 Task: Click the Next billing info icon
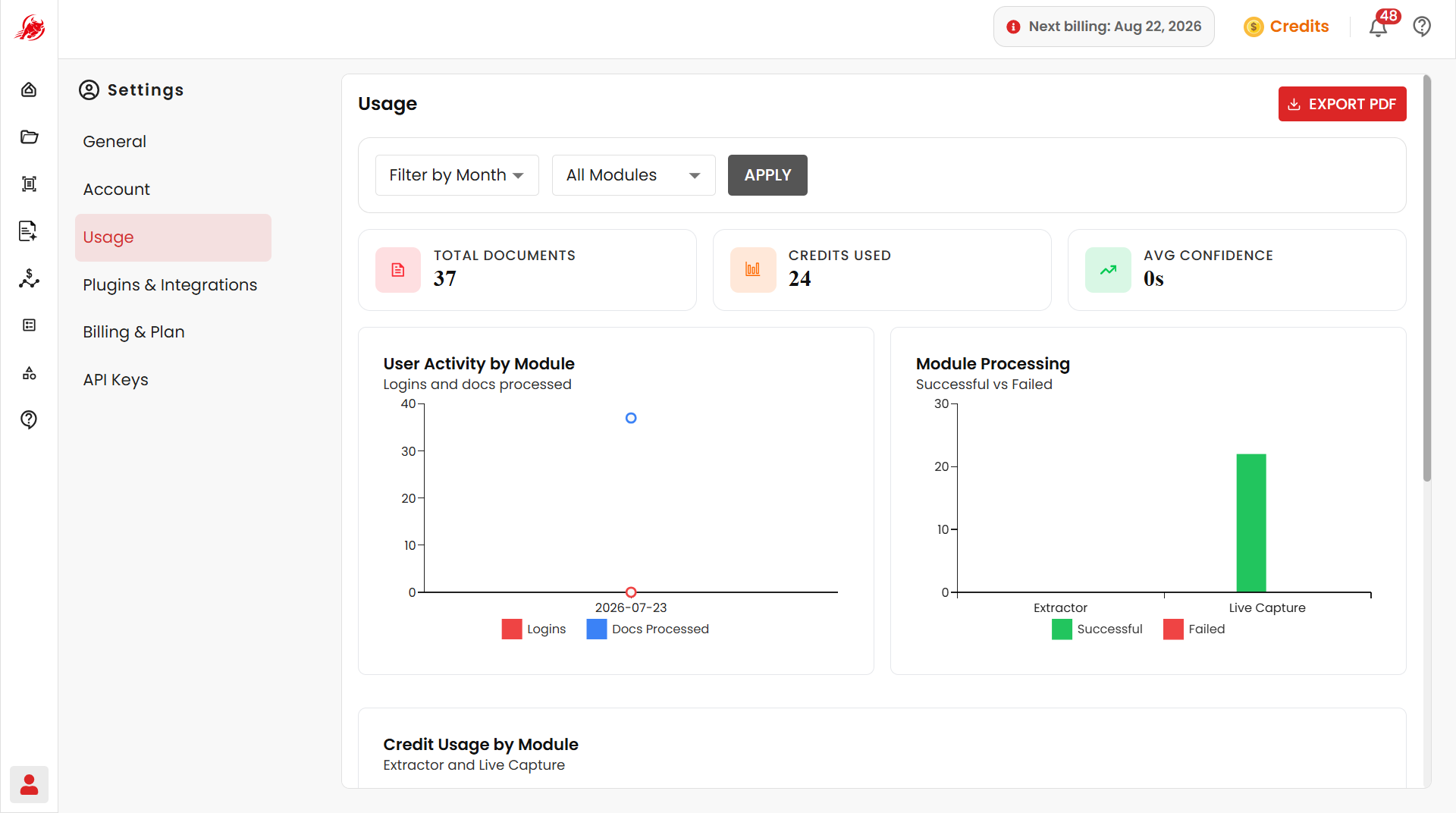pos(1013,27)
